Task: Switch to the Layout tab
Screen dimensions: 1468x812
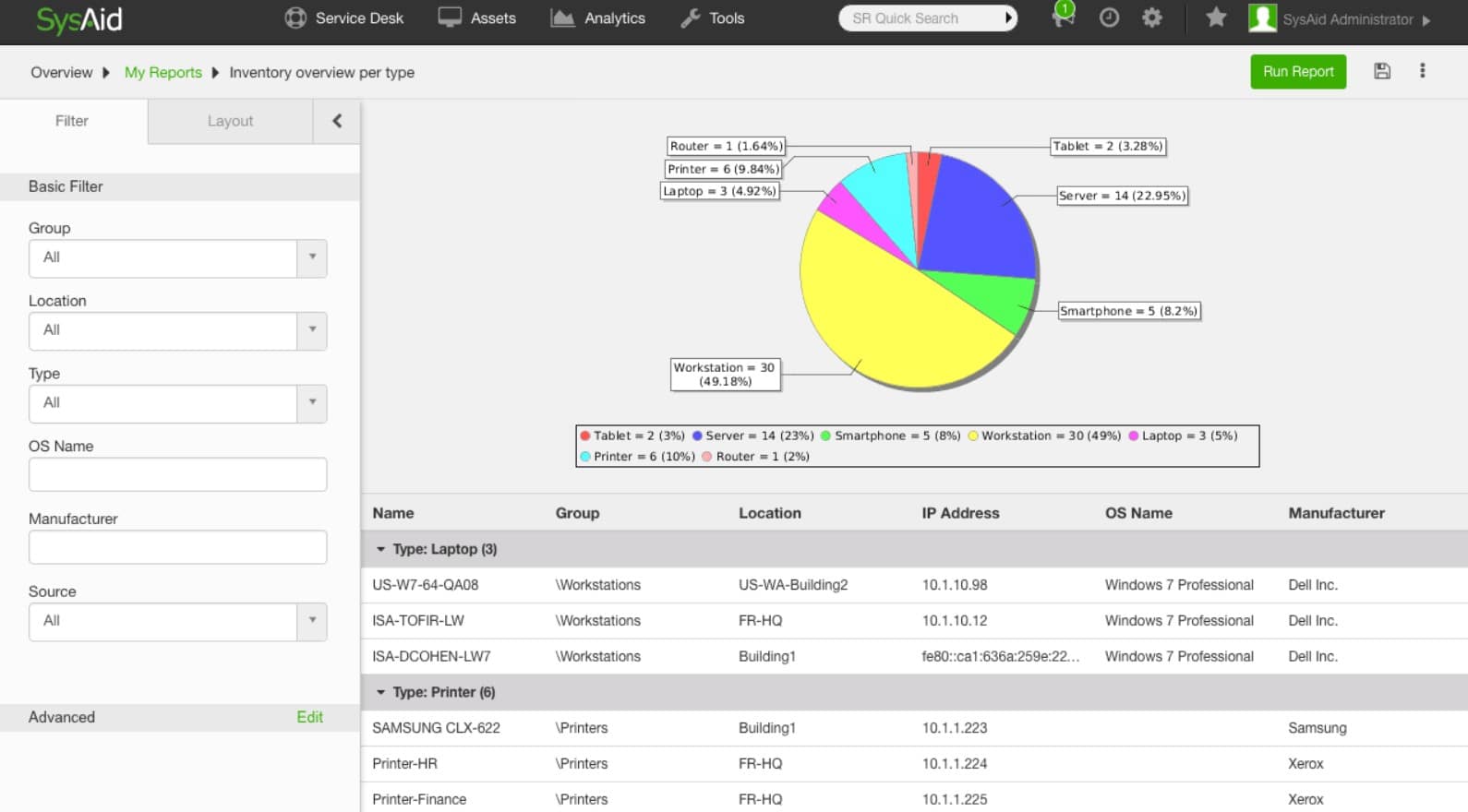Action: 230,121
